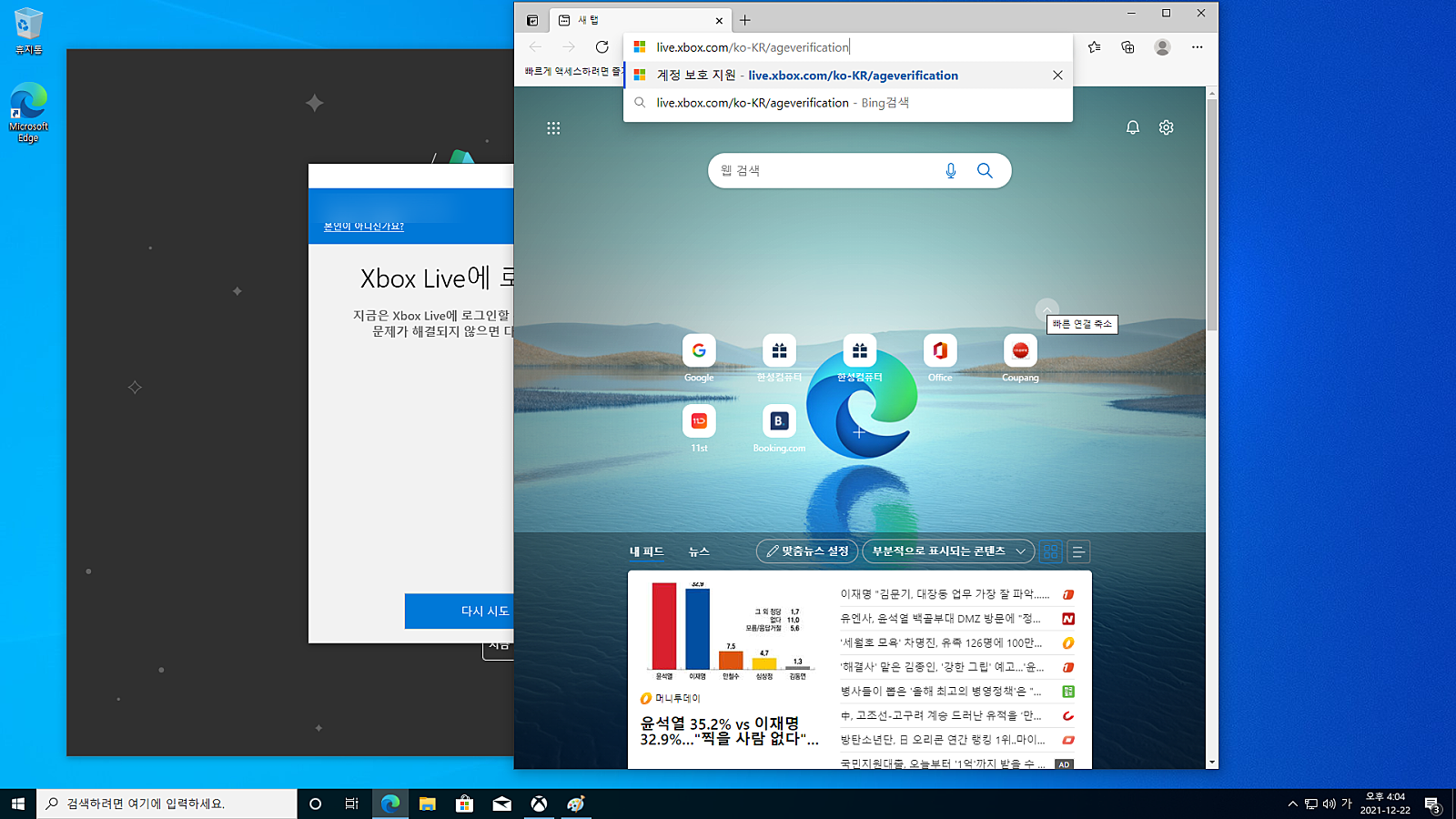Open the app launcher grid icon
Viewport: 1456px width, 819px height.
553,128
